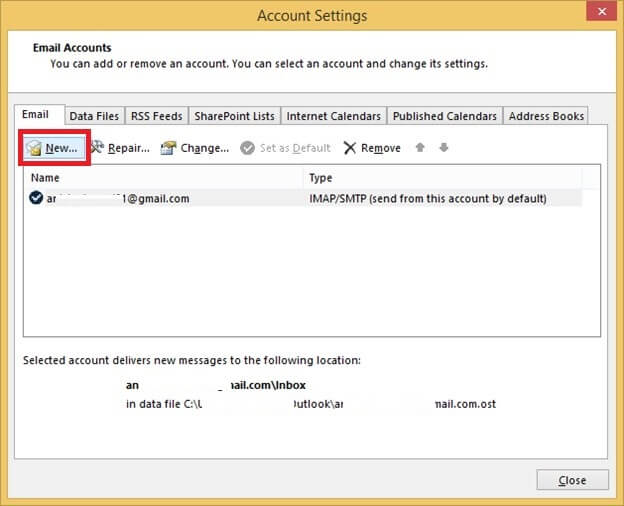Click the Change account settings icon
This screenshot has width=624, height=506.
click(169, 148)
